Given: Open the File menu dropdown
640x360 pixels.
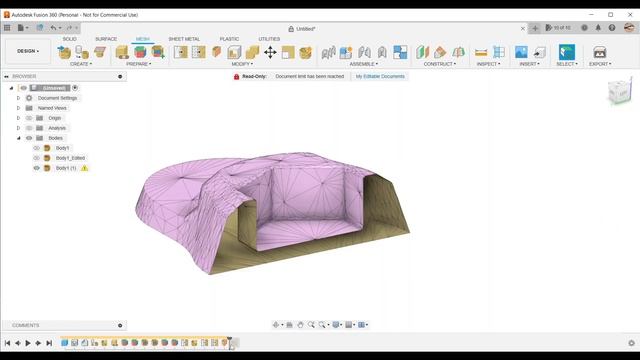Looking at the screenshot, I should (23, 28).
